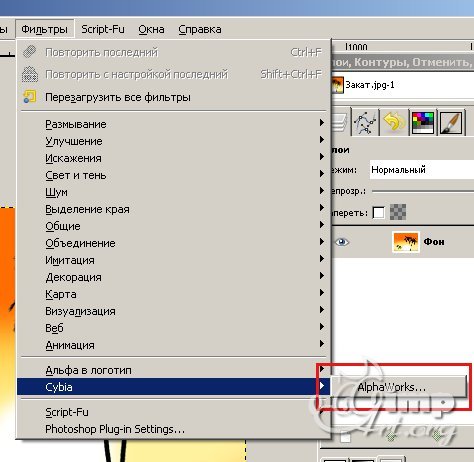Image resolution: width=474 pixels, height=462 pixels.
Task: Open the Script-Fu menu in menu bar
Action: click(x=103, y=29)
